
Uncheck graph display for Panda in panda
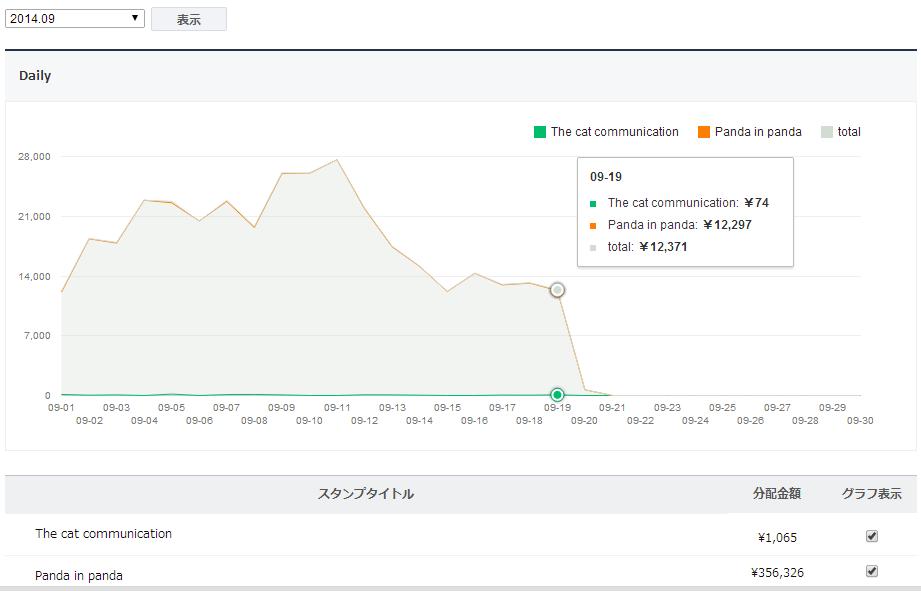coord(871,571)
